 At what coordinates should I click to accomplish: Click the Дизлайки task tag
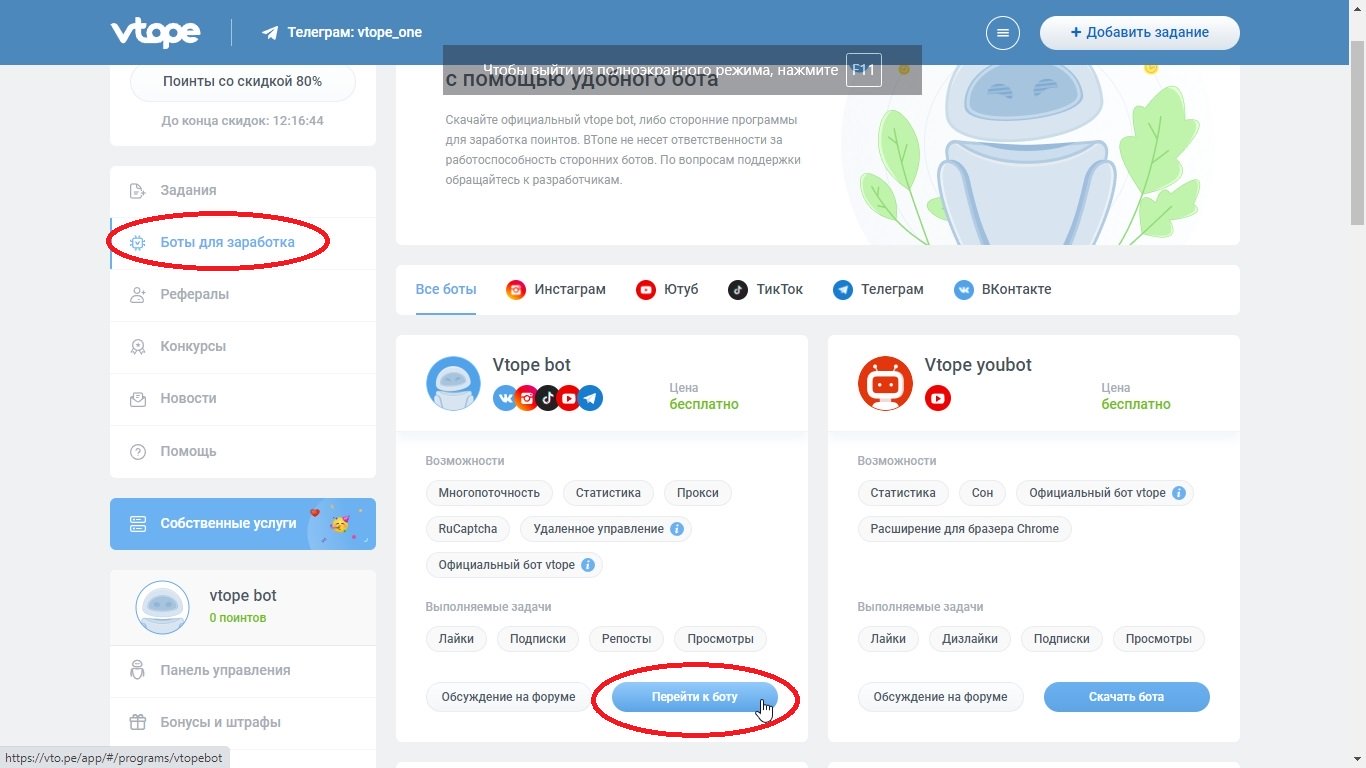[x=970, y=639]
